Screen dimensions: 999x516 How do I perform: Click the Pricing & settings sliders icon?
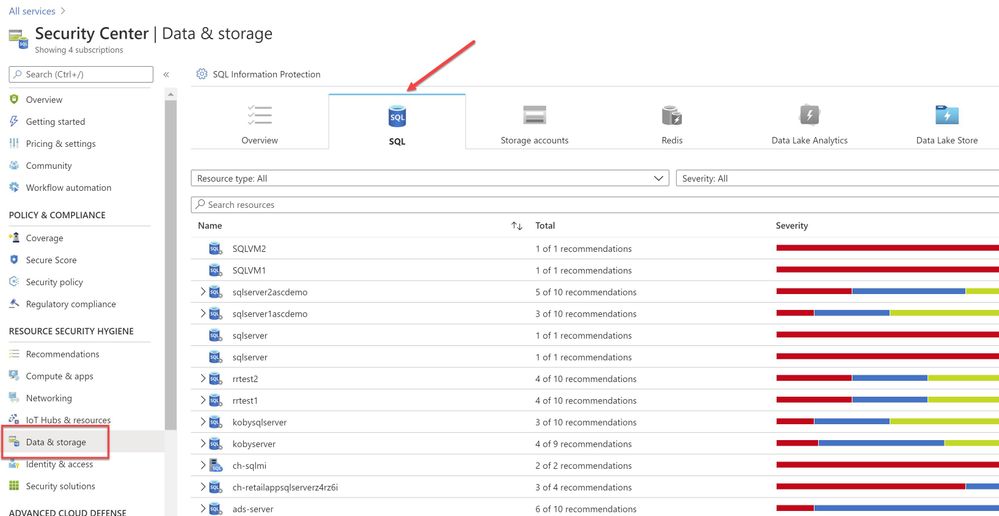(x=14, y=143)
